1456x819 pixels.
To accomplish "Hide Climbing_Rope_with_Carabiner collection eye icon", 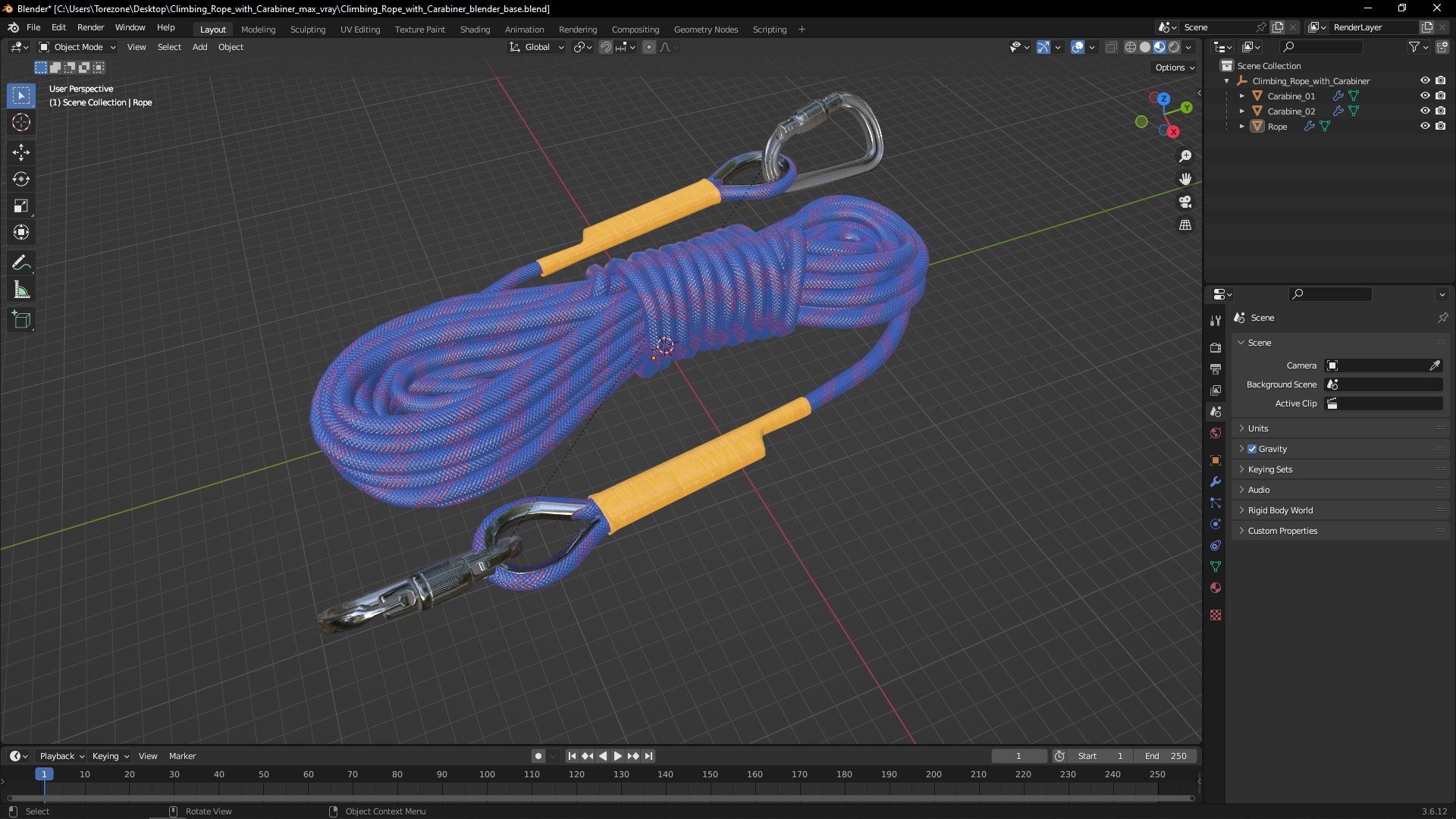I will click(x=1425, y=80).
